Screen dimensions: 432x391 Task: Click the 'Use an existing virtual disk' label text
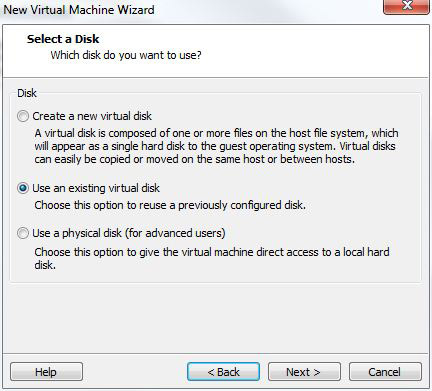96,188
